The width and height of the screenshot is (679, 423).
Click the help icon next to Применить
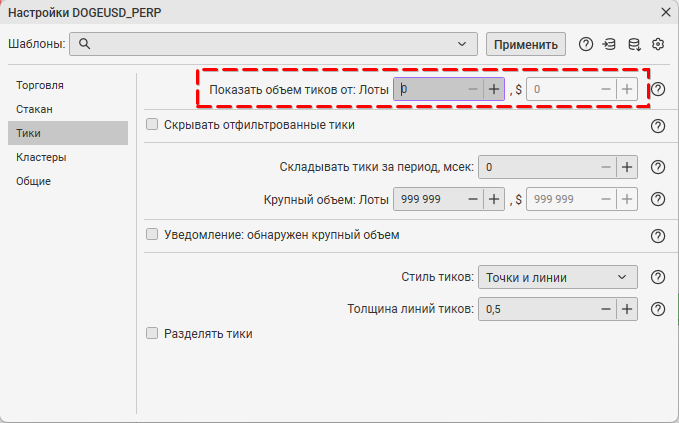pyautogui.click(x=586, y=44)
